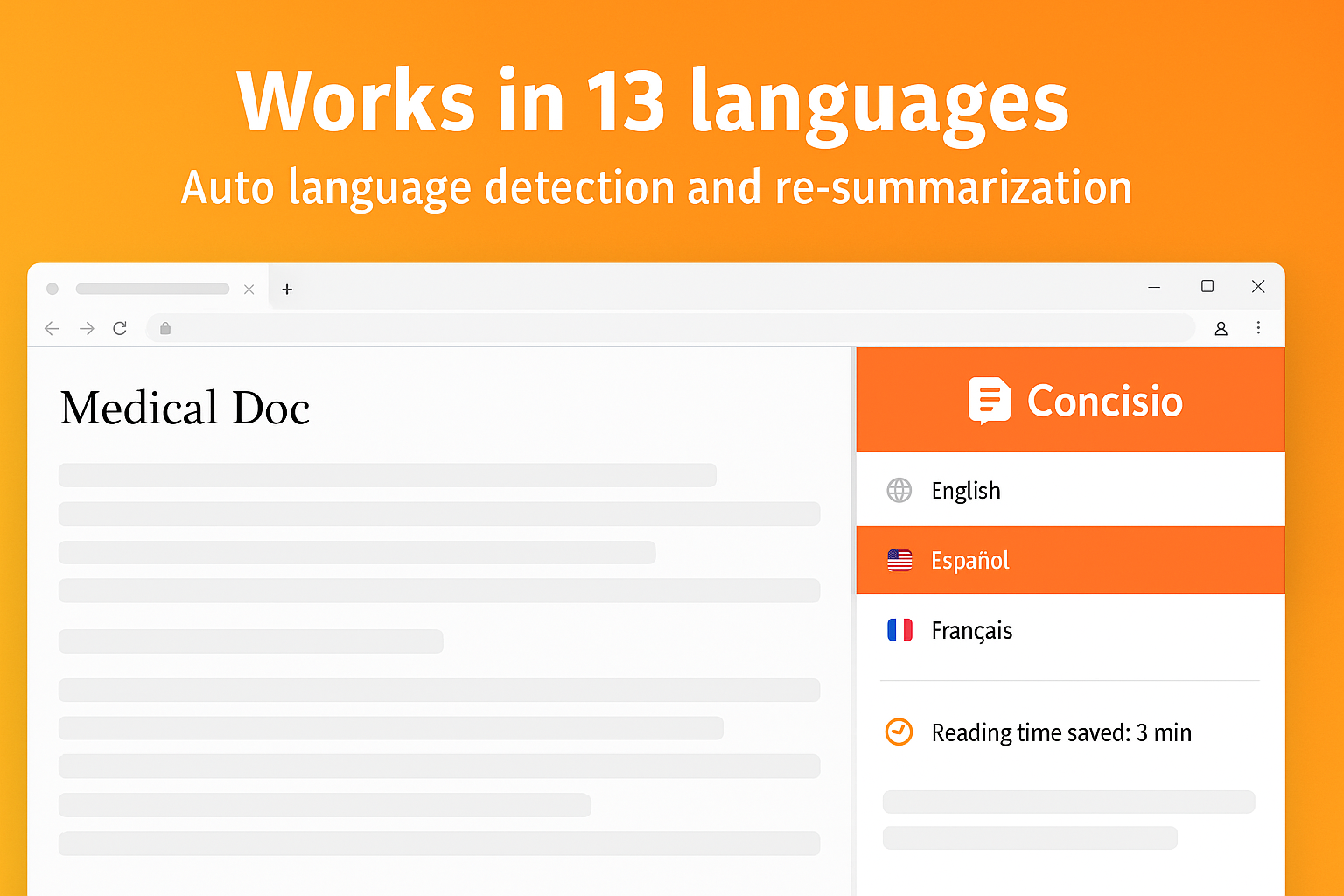The height and width of the screenshot is (896, 1344).
Task: Reload the page with refresh icon
Action: click(x=120, y=328)
